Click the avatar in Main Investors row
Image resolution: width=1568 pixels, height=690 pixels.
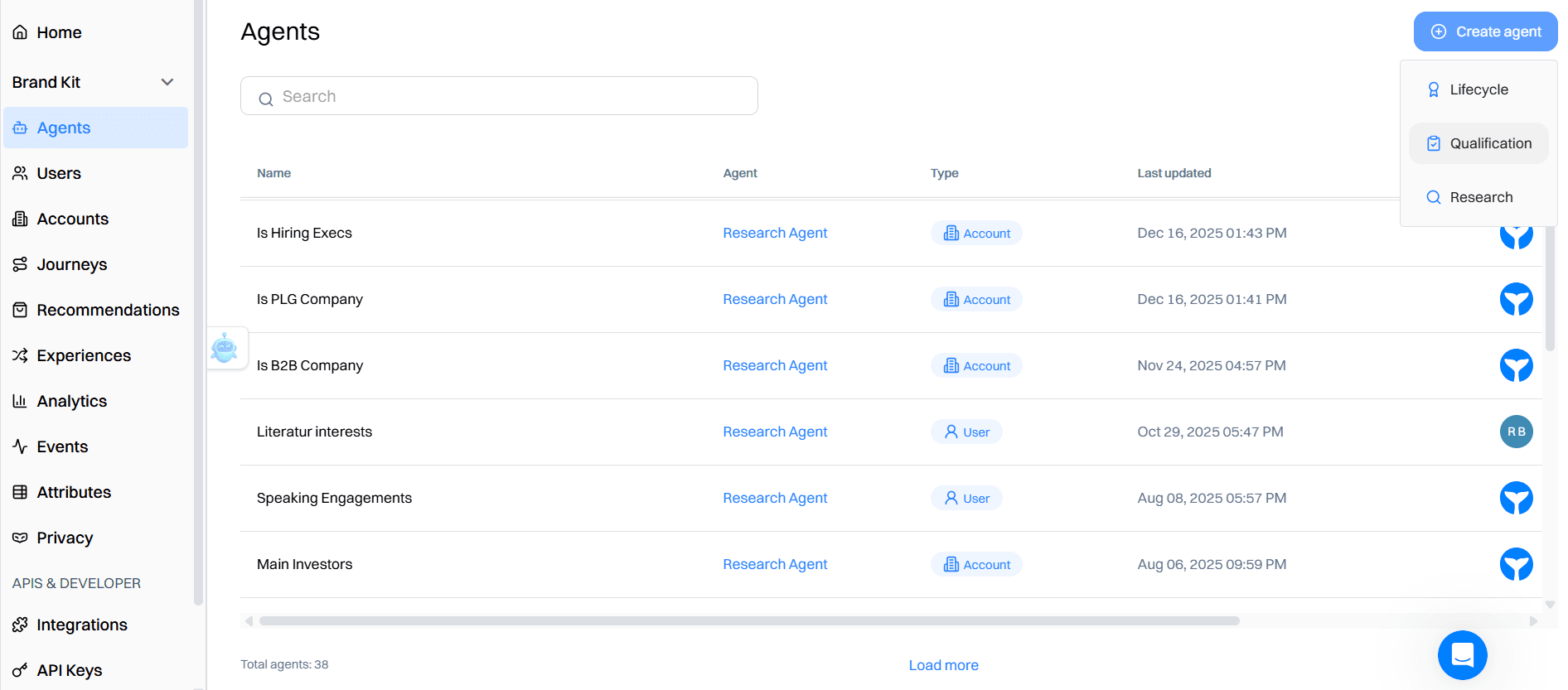coord(1517,564)
